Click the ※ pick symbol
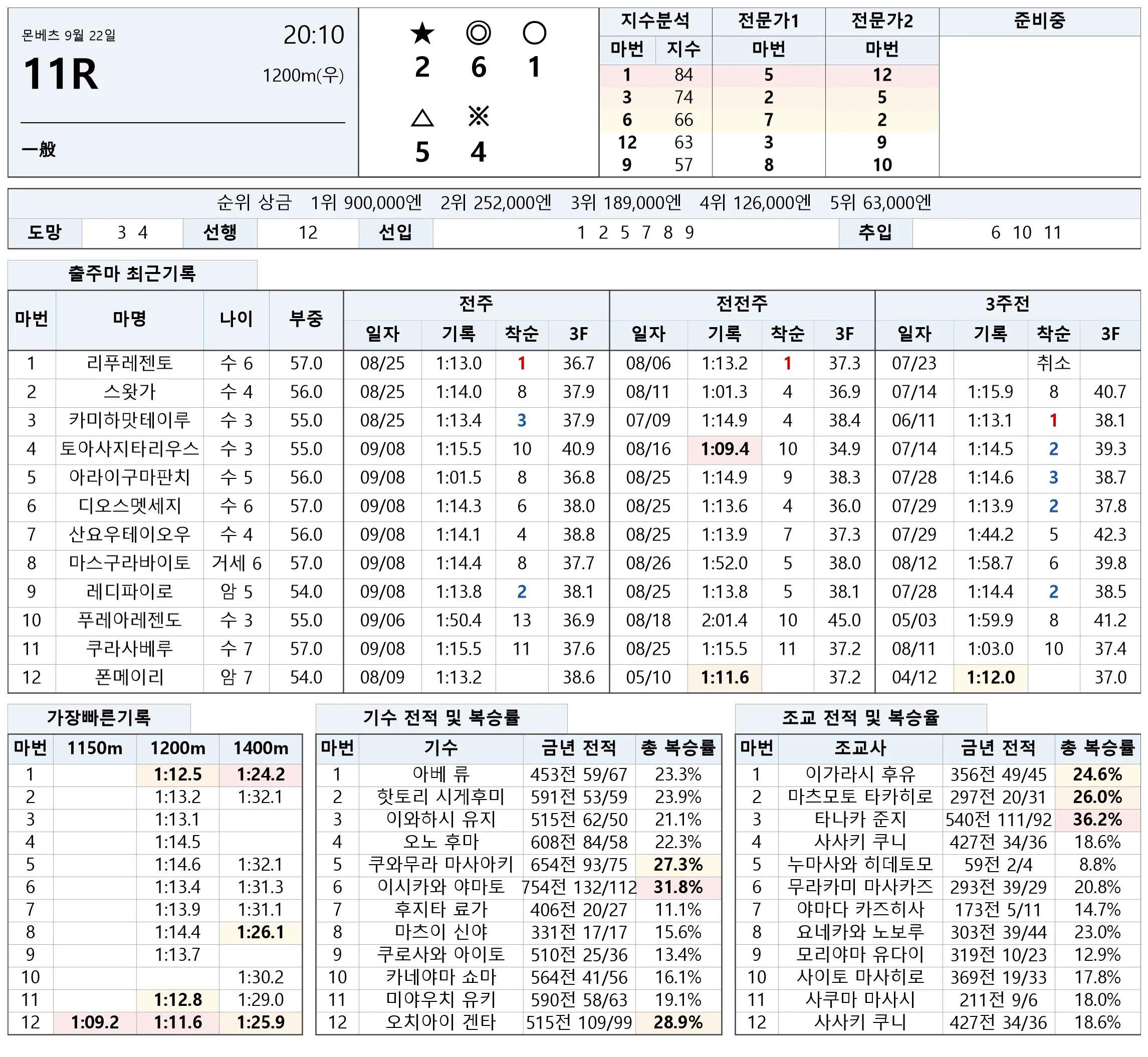 pyautogui.click(x=478, y=117)
